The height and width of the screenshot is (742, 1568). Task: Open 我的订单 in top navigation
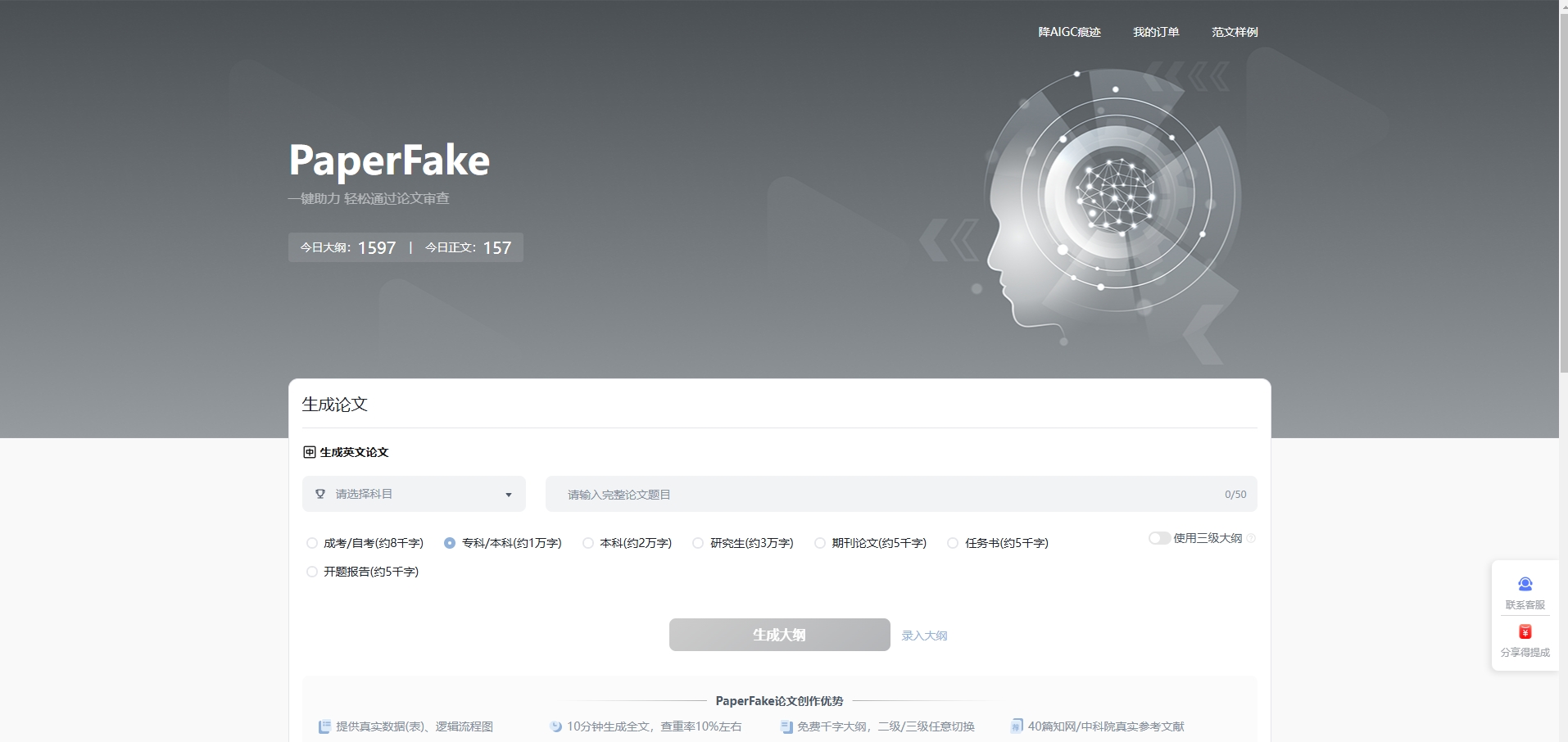click(x=1156, y=32)
